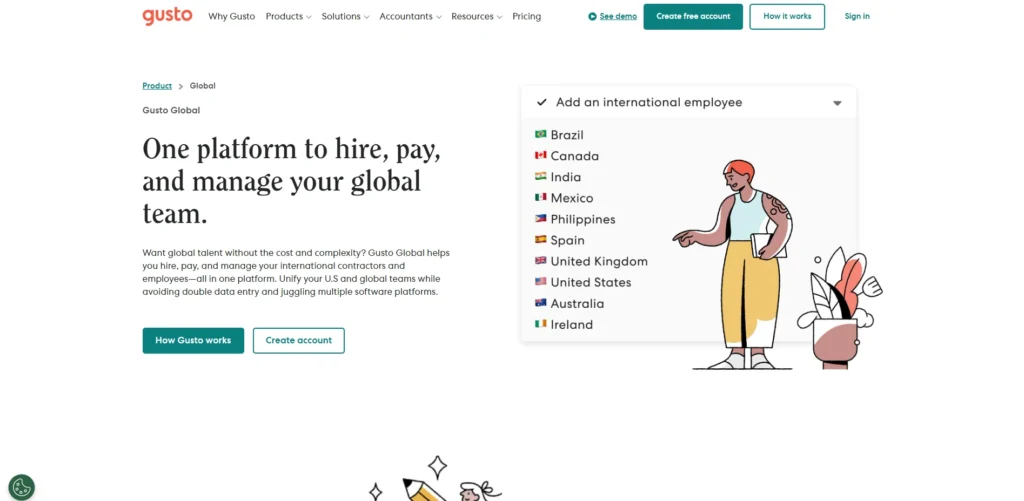Click the Spain flag icon
The width and height of the screenshot is (1024, 501).
[x=541, y=240]
